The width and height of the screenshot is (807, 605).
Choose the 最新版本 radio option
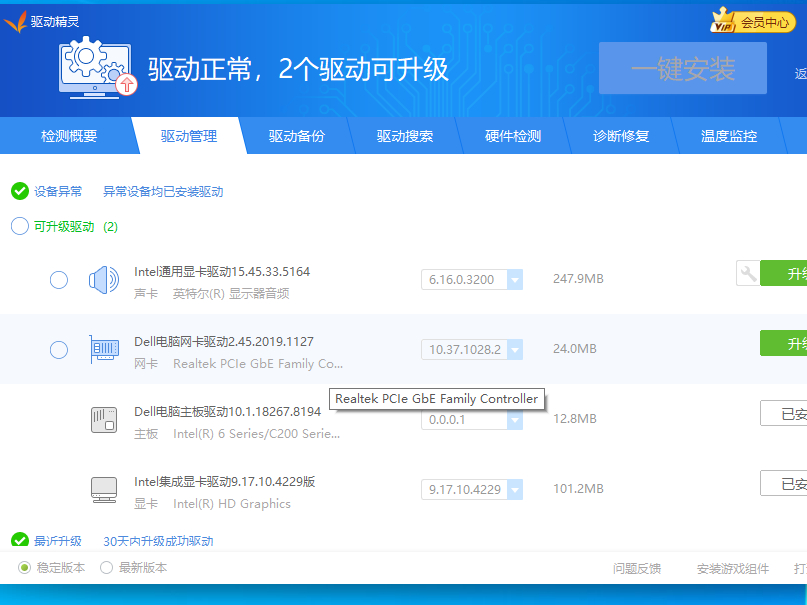tap(107, 568)
